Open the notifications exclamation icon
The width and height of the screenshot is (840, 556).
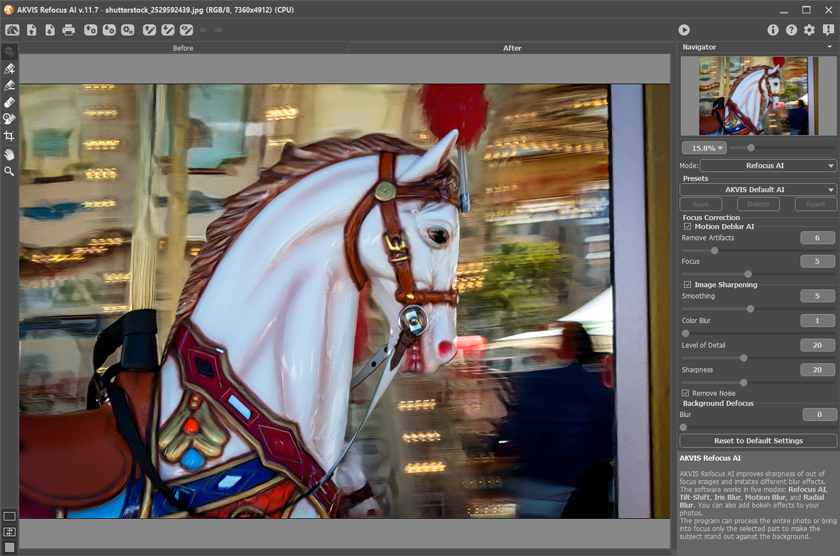(x=828, y=30)
